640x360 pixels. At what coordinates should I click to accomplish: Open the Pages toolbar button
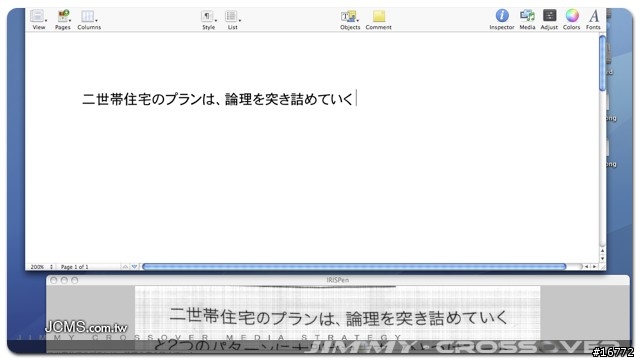pyautogui.click(x=62, y=19)
